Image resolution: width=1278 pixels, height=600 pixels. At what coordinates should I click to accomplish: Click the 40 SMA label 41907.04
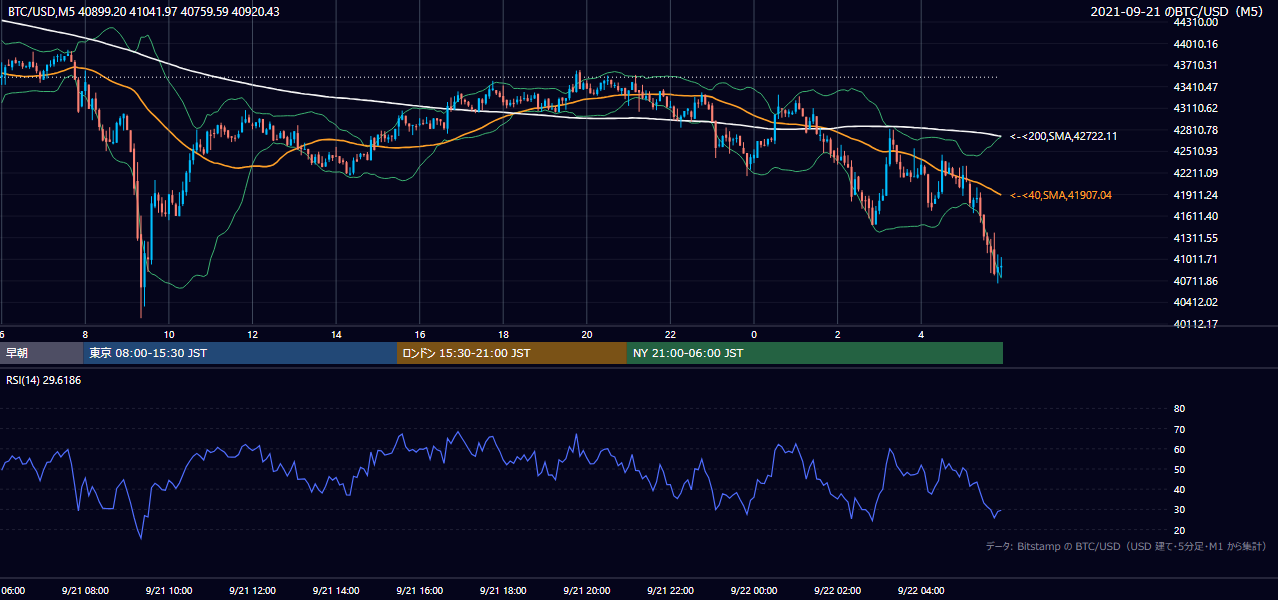1061,195
